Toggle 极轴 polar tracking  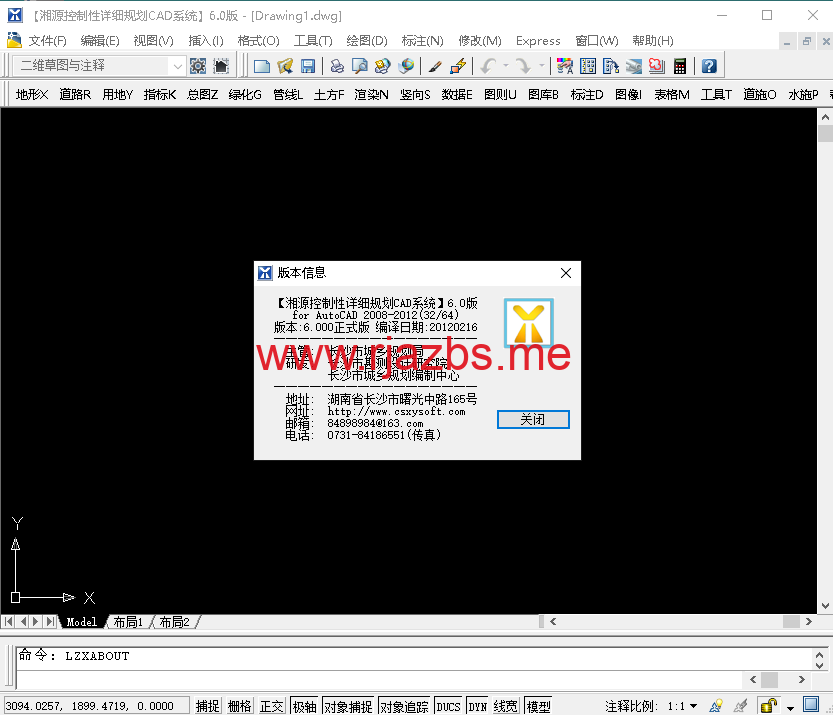[305, 706]
